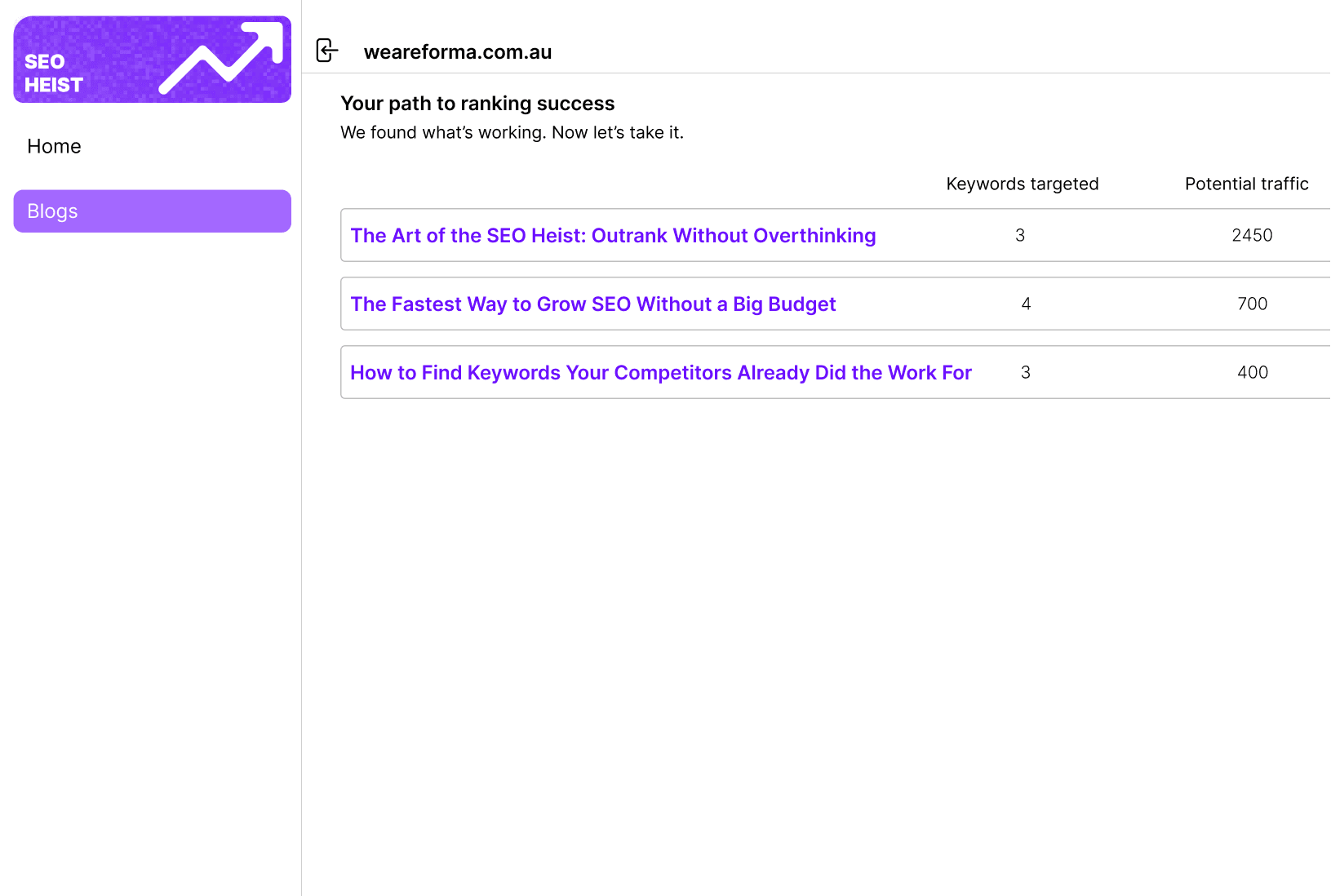Click the keyword count '3' for the SEO Heist article
This screenshot has height=896, width=1331.
(x=1020, y=235)
